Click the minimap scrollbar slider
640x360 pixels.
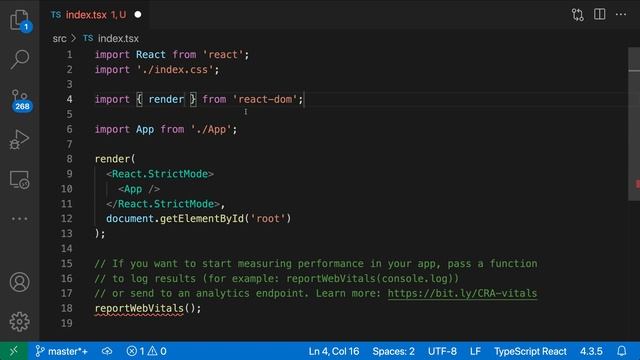[634, 124]
